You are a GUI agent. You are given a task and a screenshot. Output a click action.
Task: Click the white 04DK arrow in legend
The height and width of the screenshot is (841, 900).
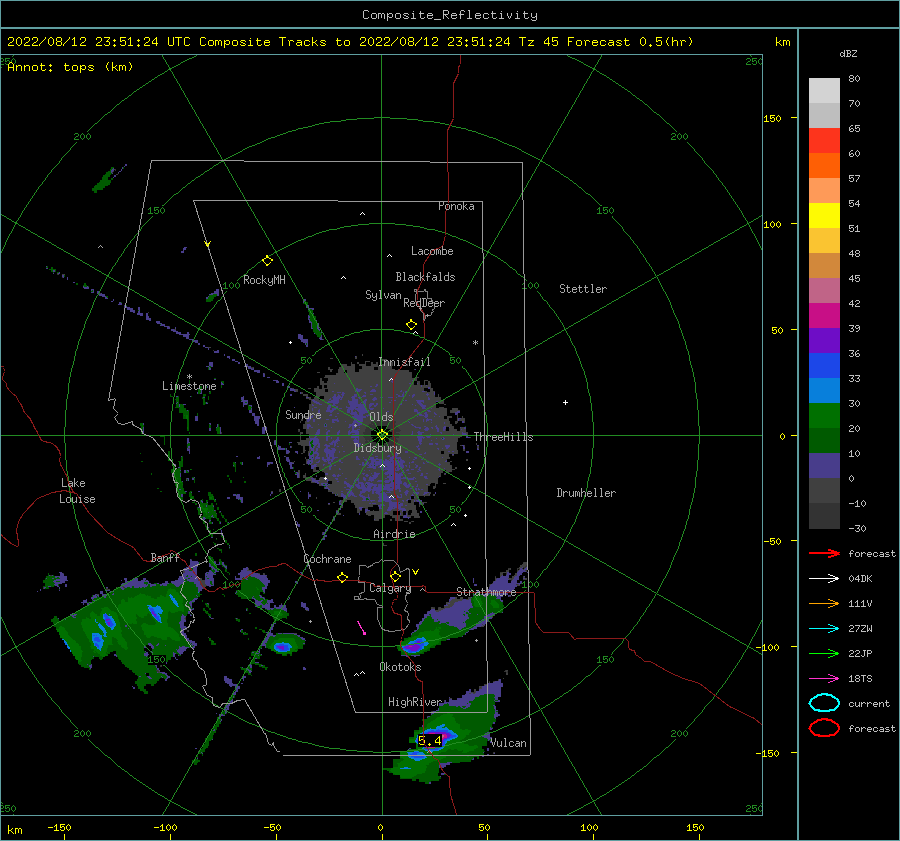[824, 578]
